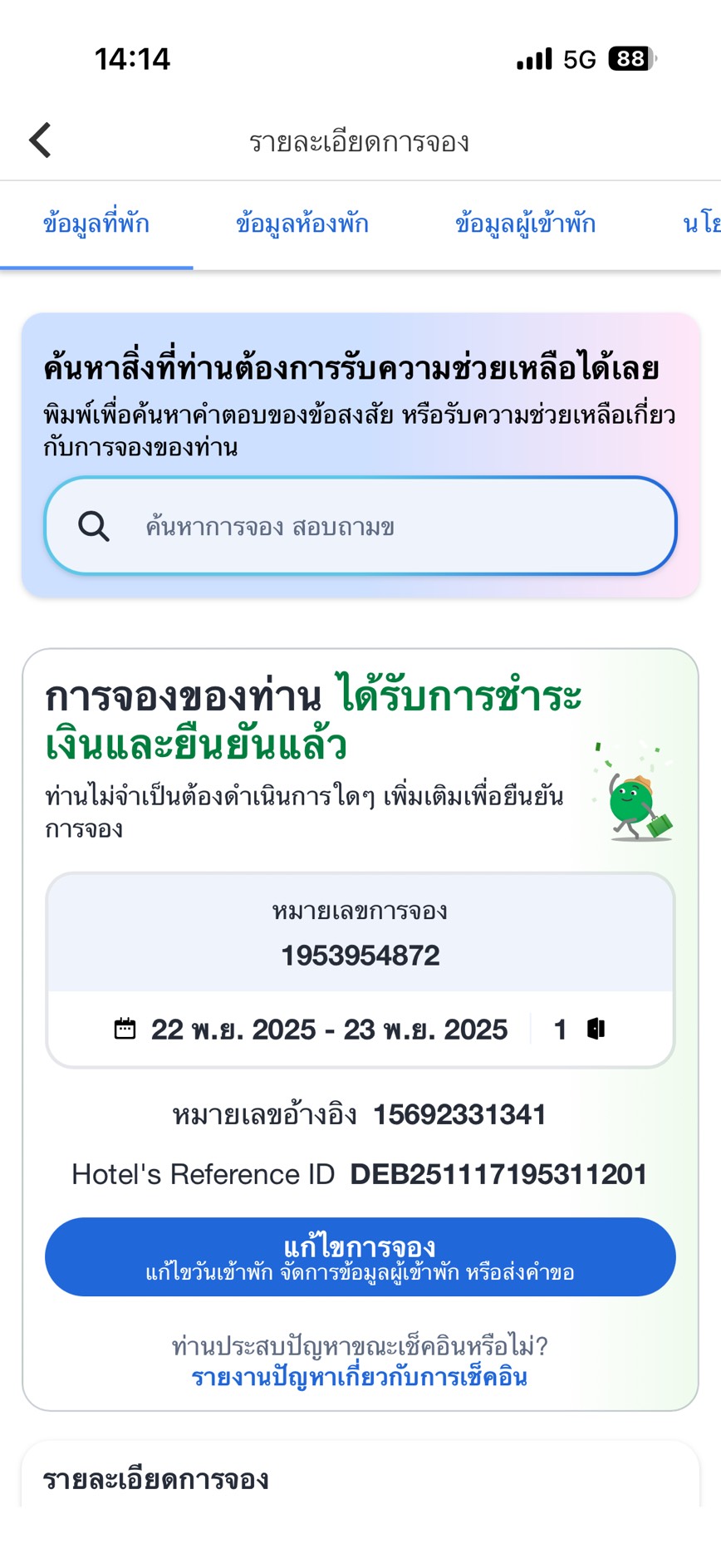Tap reference number 15692331341
The height and width of the screenshot is (1568, 721).
[459, 1114]
